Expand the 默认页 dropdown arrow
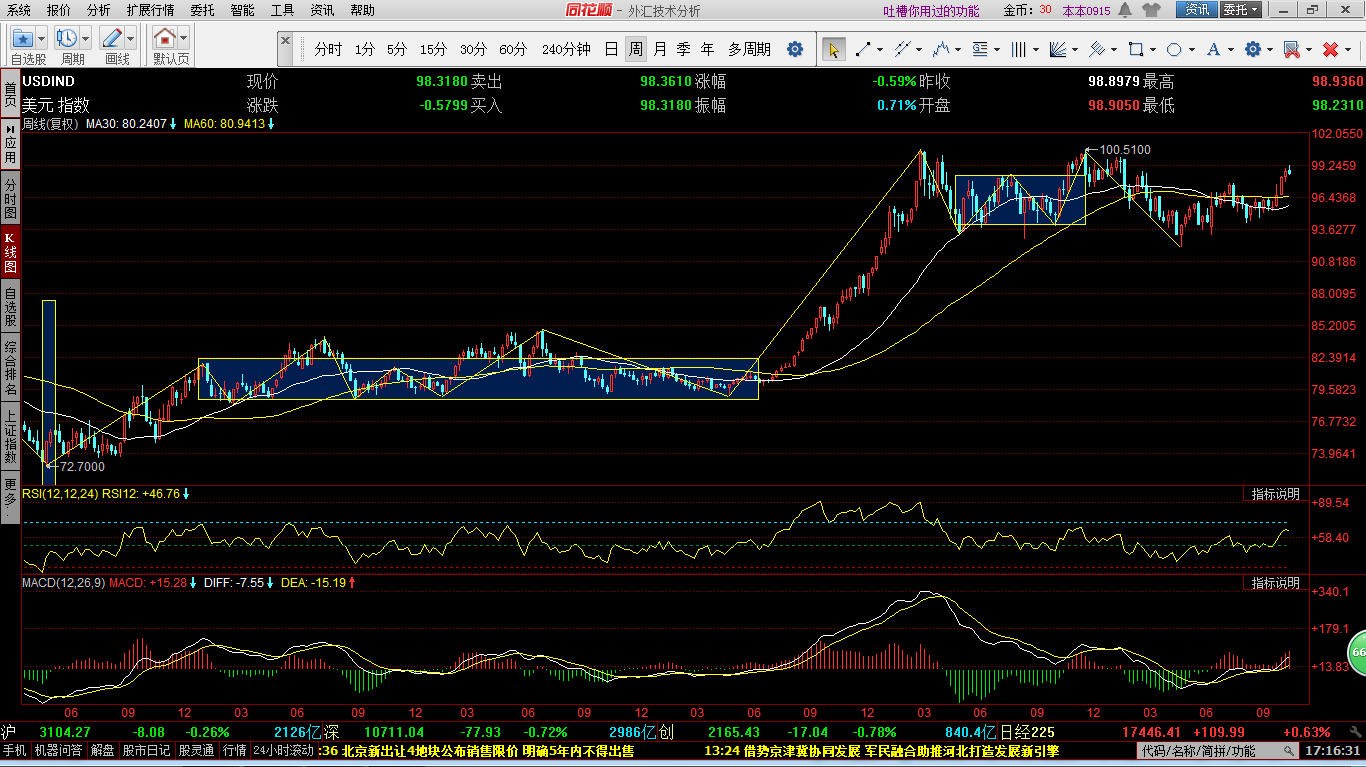 [184, 38]
